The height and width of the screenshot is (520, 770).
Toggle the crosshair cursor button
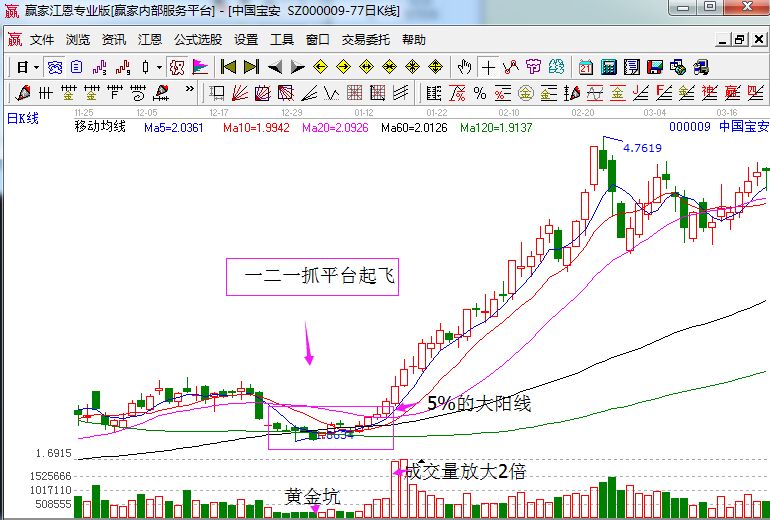pos(488,68)
